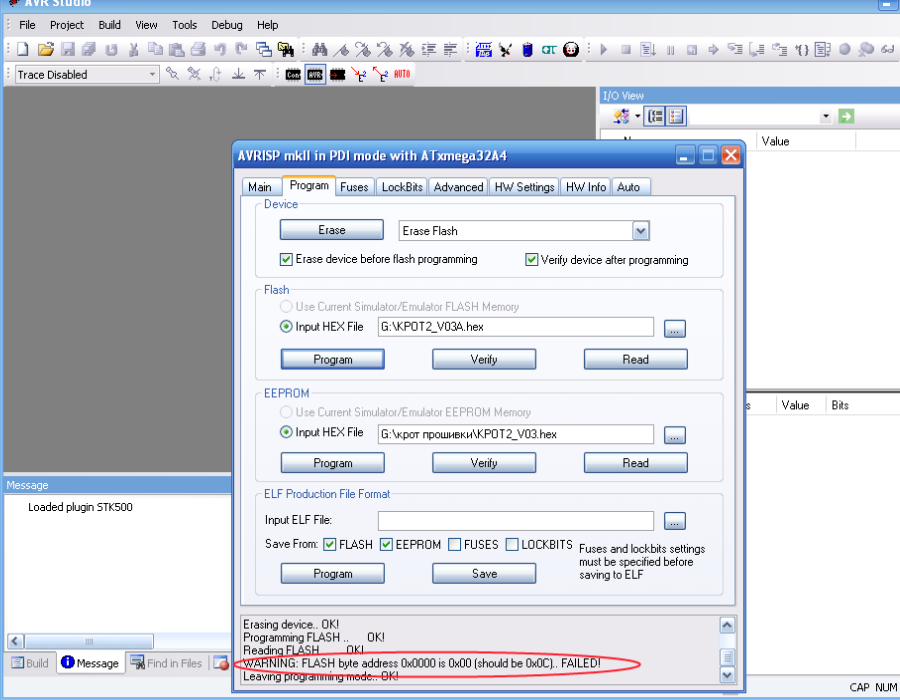Click the teal QT toolbar icon

tap(549, 50)
